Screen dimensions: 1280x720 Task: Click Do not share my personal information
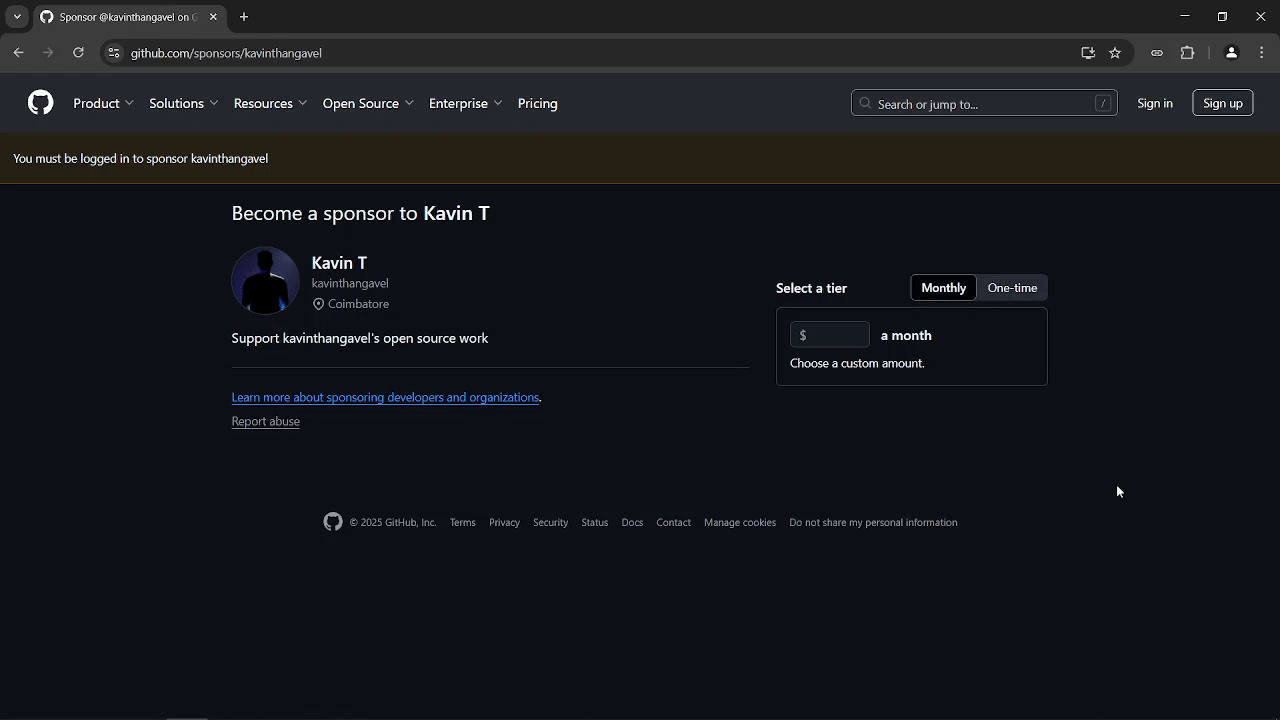point(873,522)
